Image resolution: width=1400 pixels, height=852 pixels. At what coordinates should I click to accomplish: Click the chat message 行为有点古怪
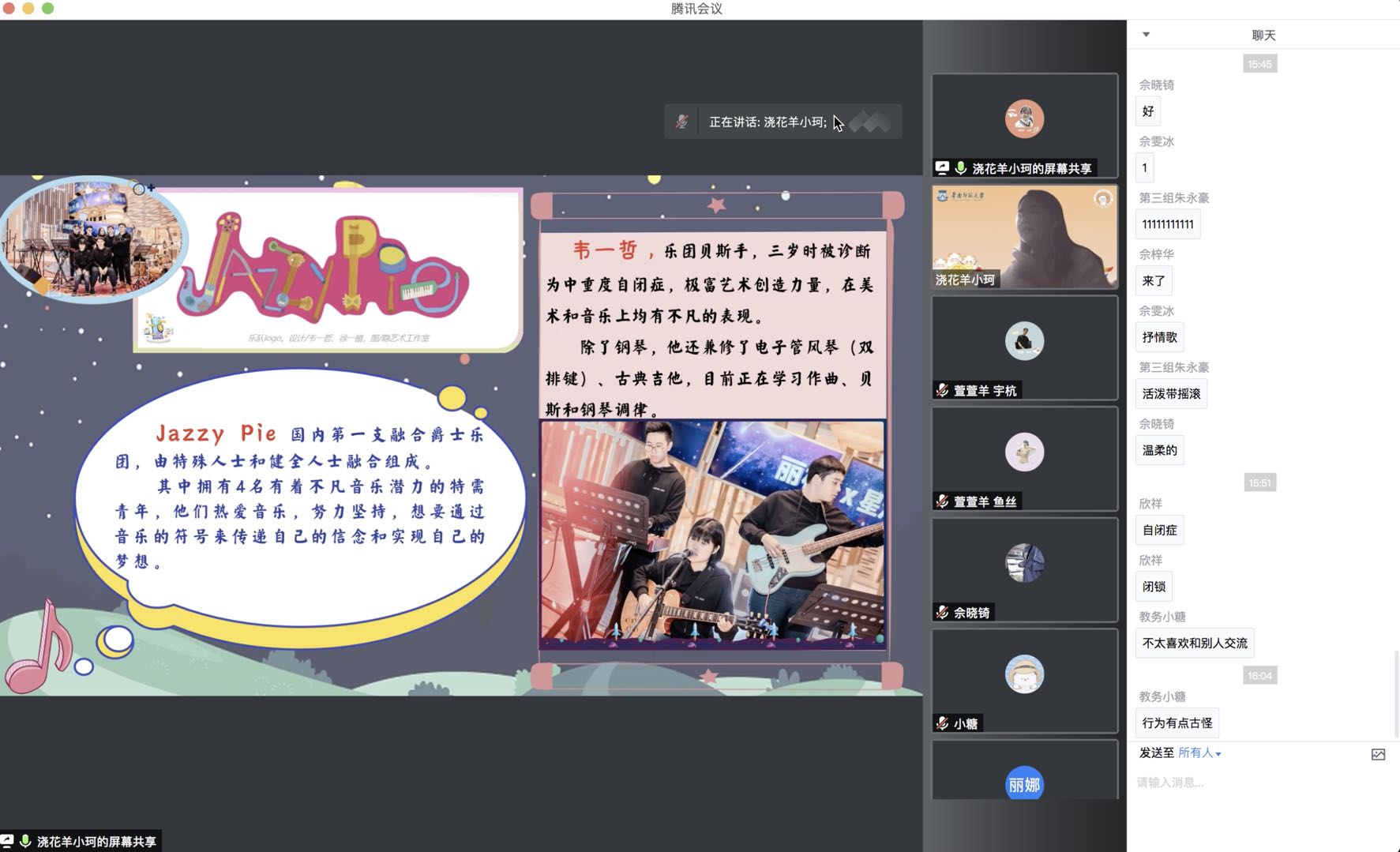[x=1177, y=723]
